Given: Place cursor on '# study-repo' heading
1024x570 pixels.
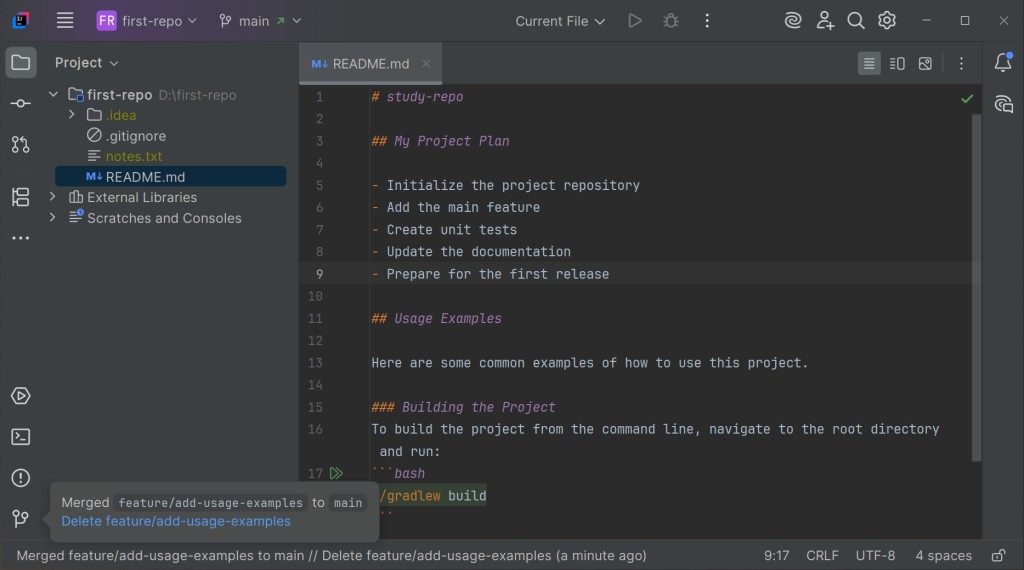Looking at the screenshot, I should tap(417, 97).
